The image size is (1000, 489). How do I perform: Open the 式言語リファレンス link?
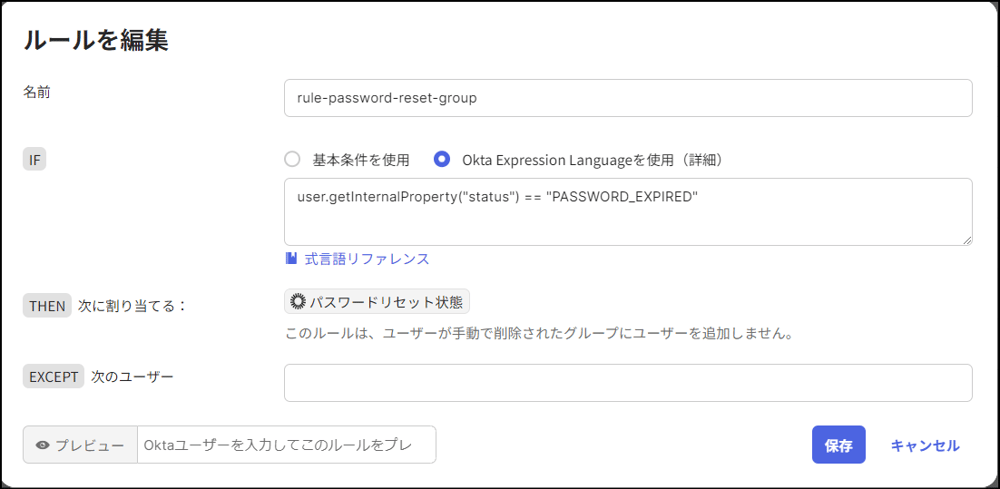(366, 258)
